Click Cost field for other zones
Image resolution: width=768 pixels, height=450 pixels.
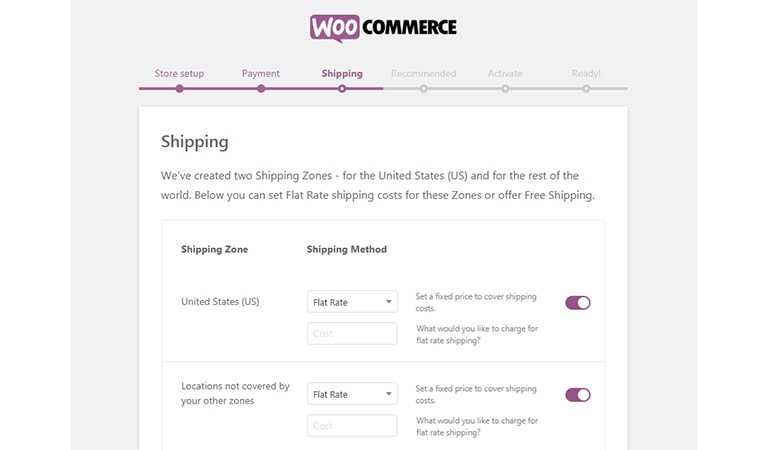[x=352, y=426]
